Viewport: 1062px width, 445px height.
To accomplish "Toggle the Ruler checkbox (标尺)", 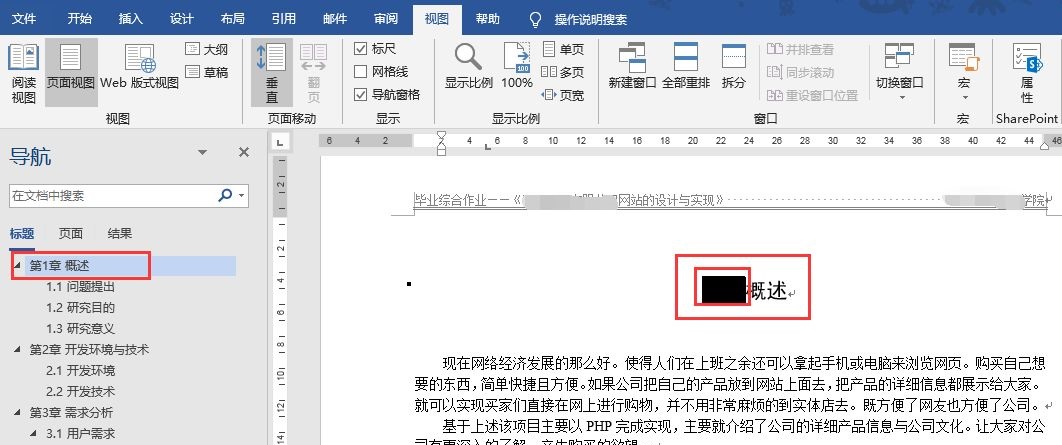I will tap(361, 49).
